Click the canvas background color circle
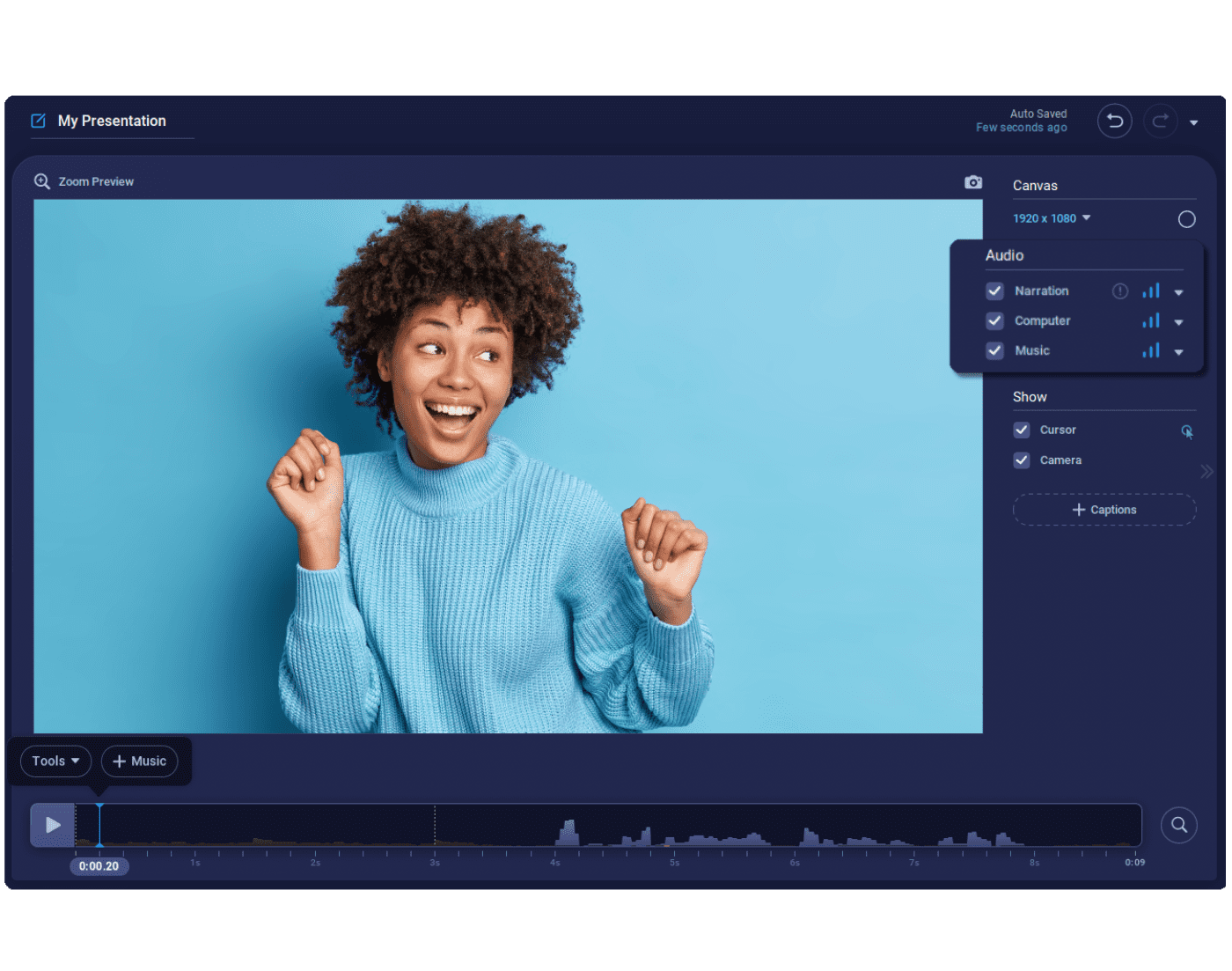 pyautogui.click(x=1186, y=219)
